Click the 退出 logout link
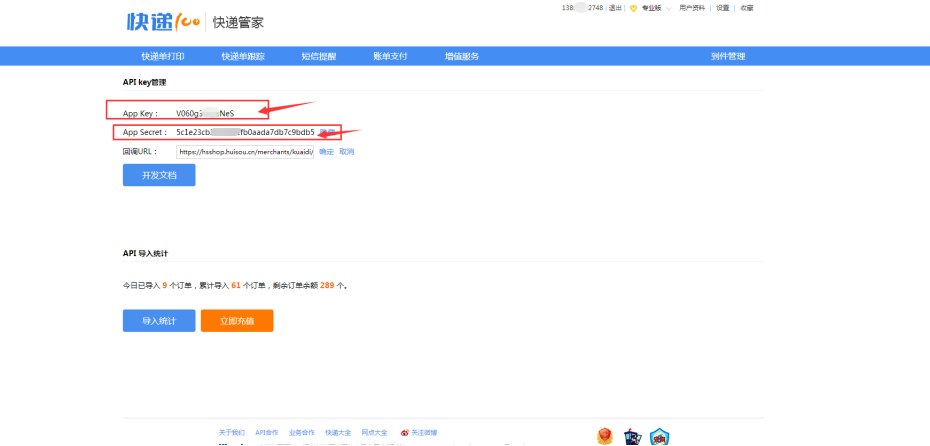Image resolution: width=930 pixels, height=446 pixels. pyautogui.click(x=615, y=8)
